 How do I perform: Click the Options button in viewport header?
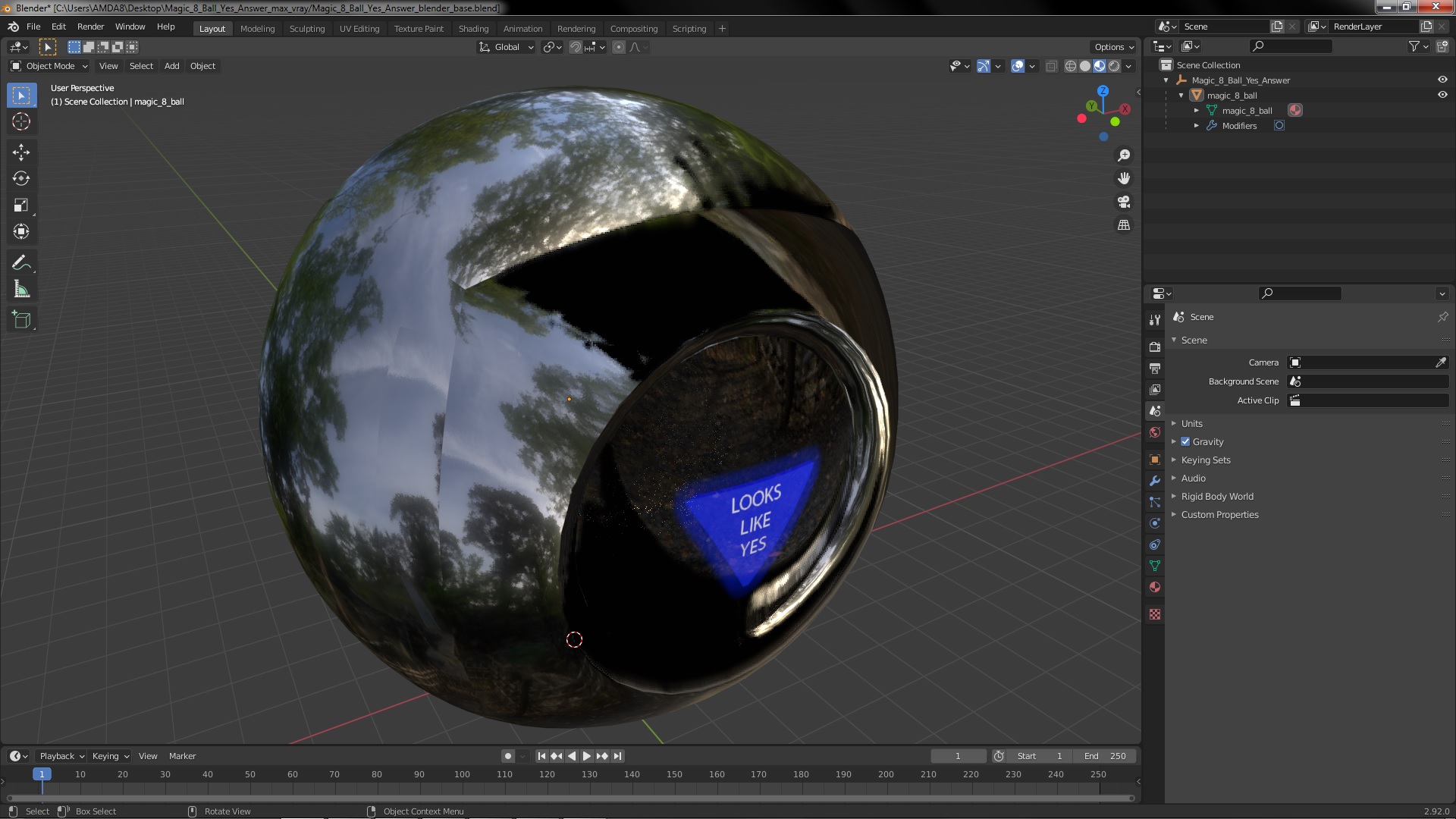(x=1113, y=47)
